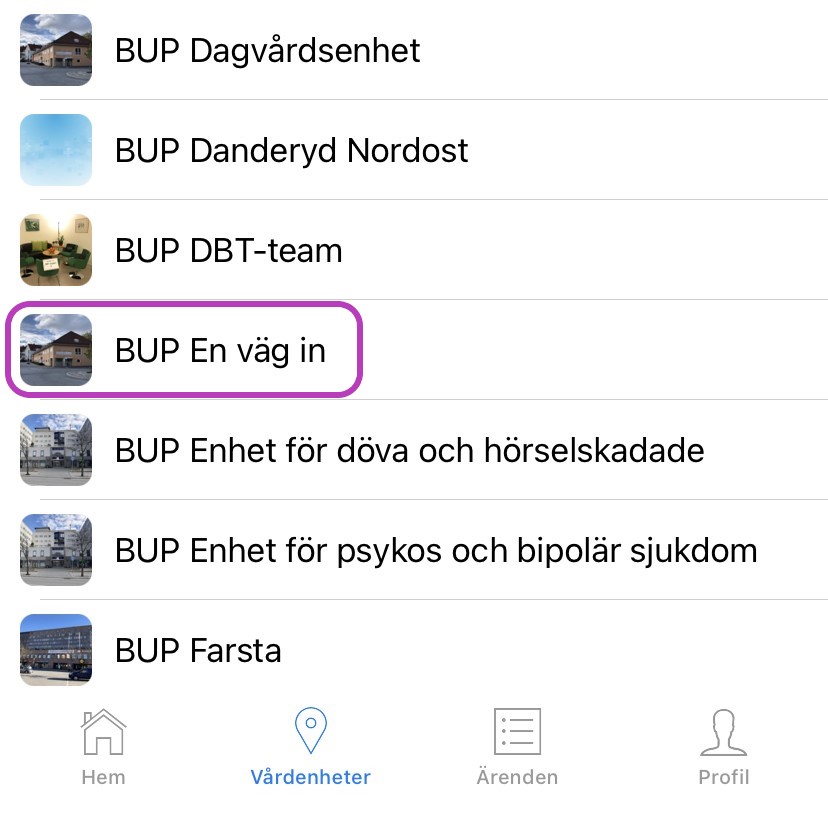The height and width of the screenshot is (831, 828).
Task: Switch to the Ärenden tab label
Action: coord(517,776)
